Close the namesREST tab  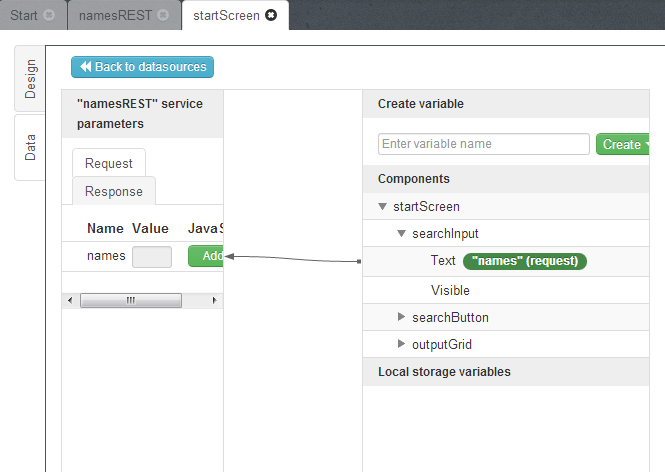coord(163,15)
